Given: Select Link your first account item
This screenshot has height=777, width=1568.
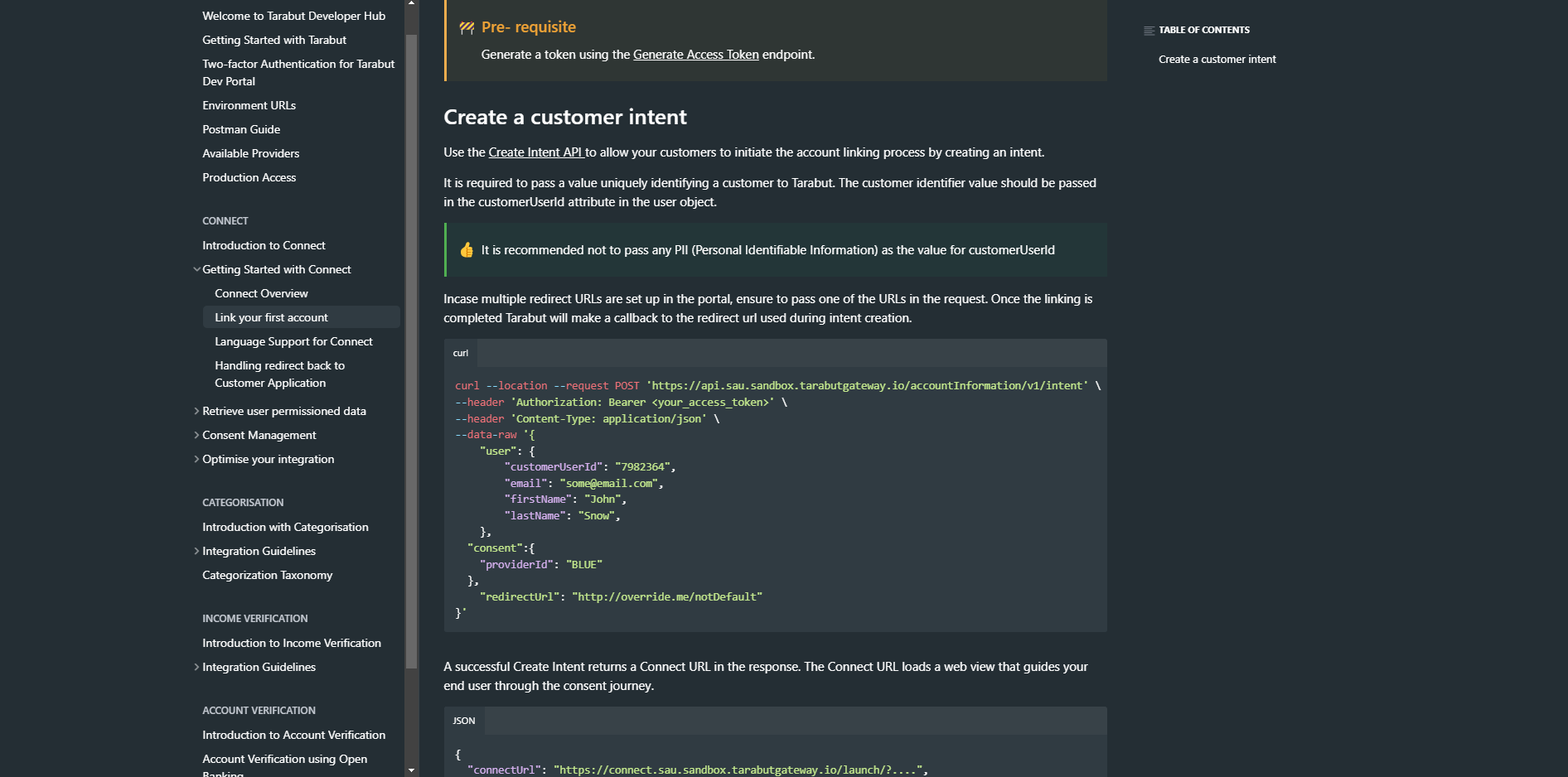Looking at the screenshot, I should click(x=301, y=317).
